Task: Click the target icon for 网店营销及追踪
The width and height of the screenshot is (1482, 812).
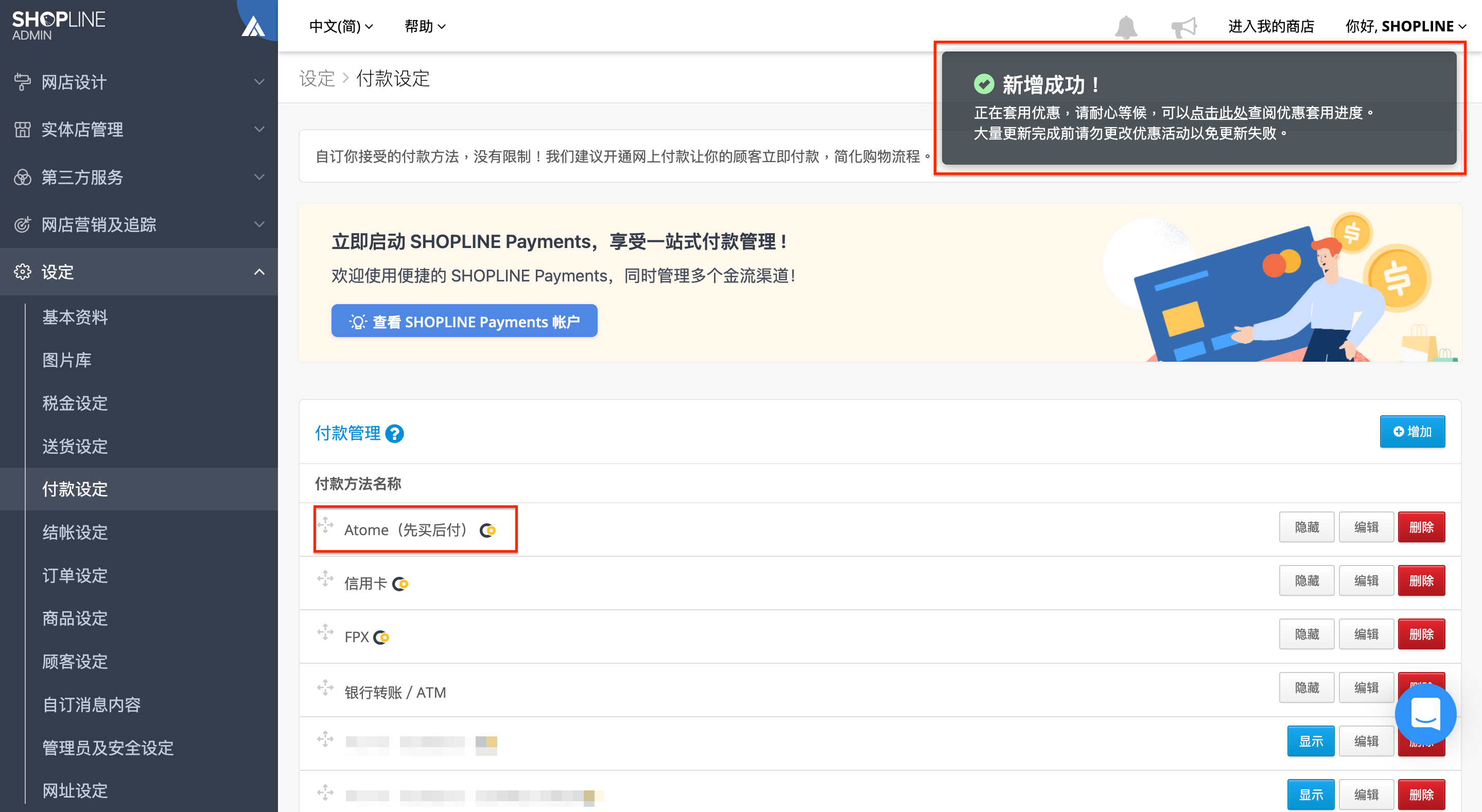Action: pyautogui.click(x=23, y=224)
